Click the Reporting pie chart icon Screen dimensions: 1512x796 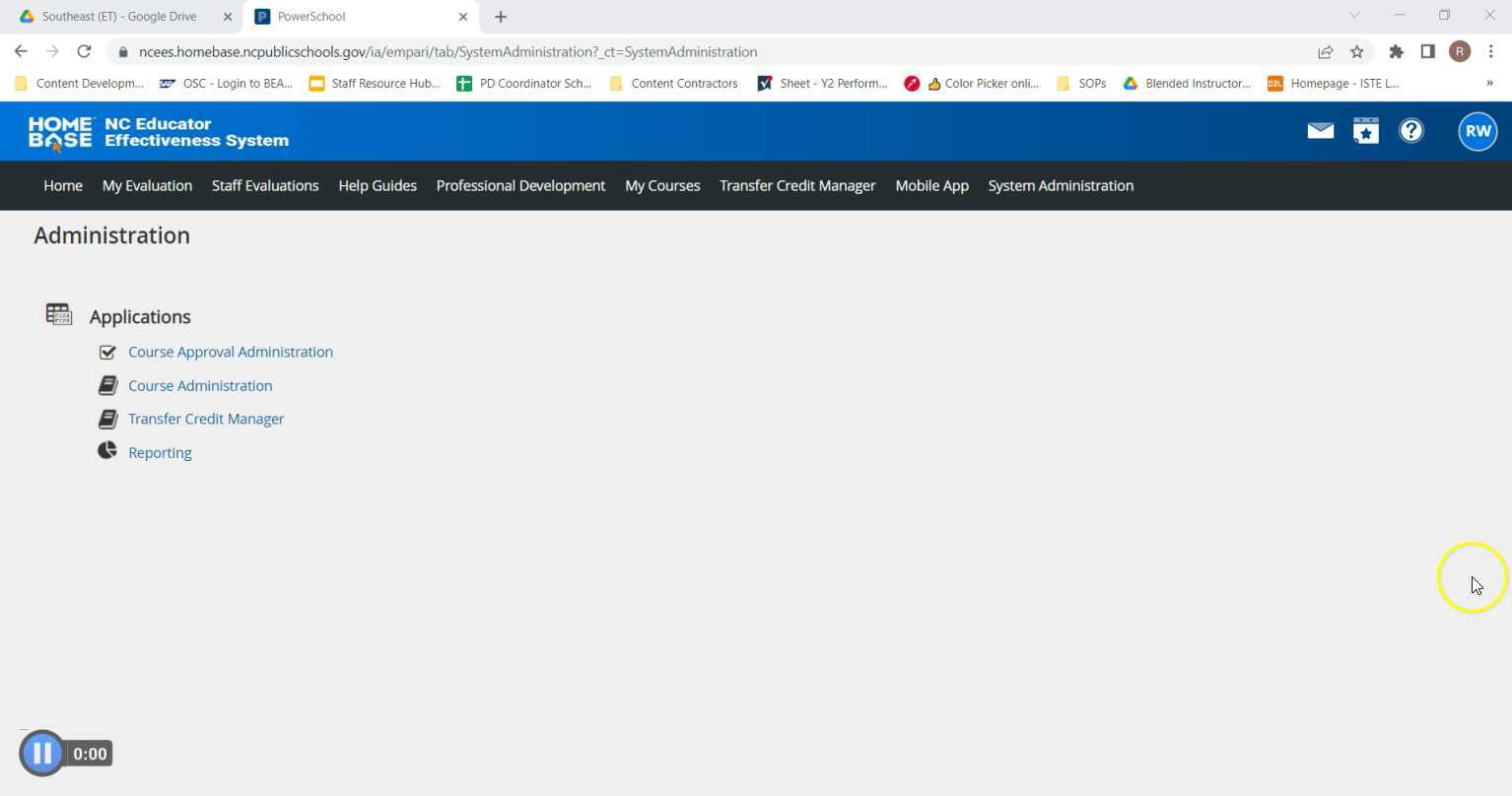click(107, 451)
